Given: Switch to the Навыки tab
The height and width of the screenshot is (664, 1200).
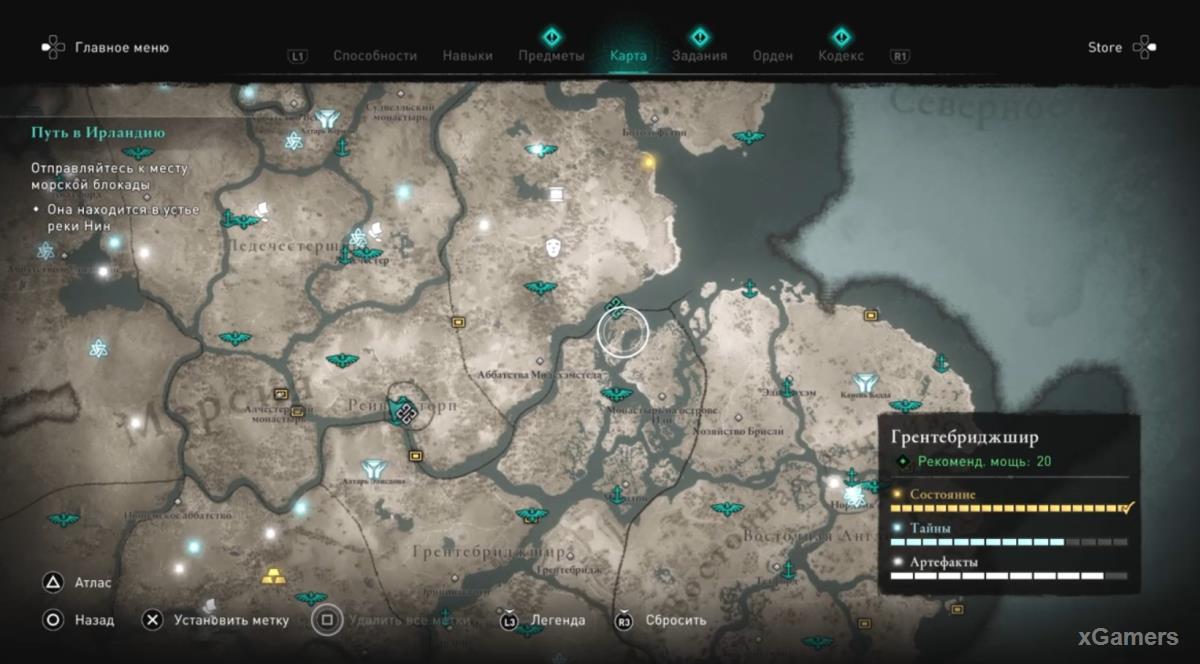Looking at the screenshot, I should [x=468, y=56].
